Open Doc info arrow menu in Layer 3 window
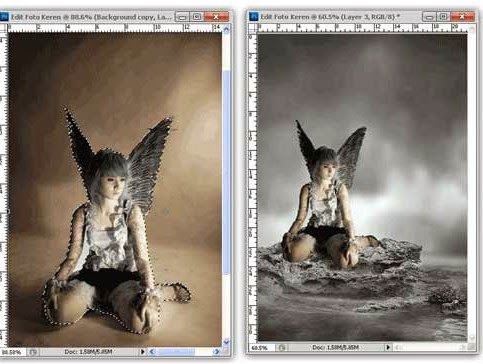Screen dimensions: 483x364 (x=388, y=348)
